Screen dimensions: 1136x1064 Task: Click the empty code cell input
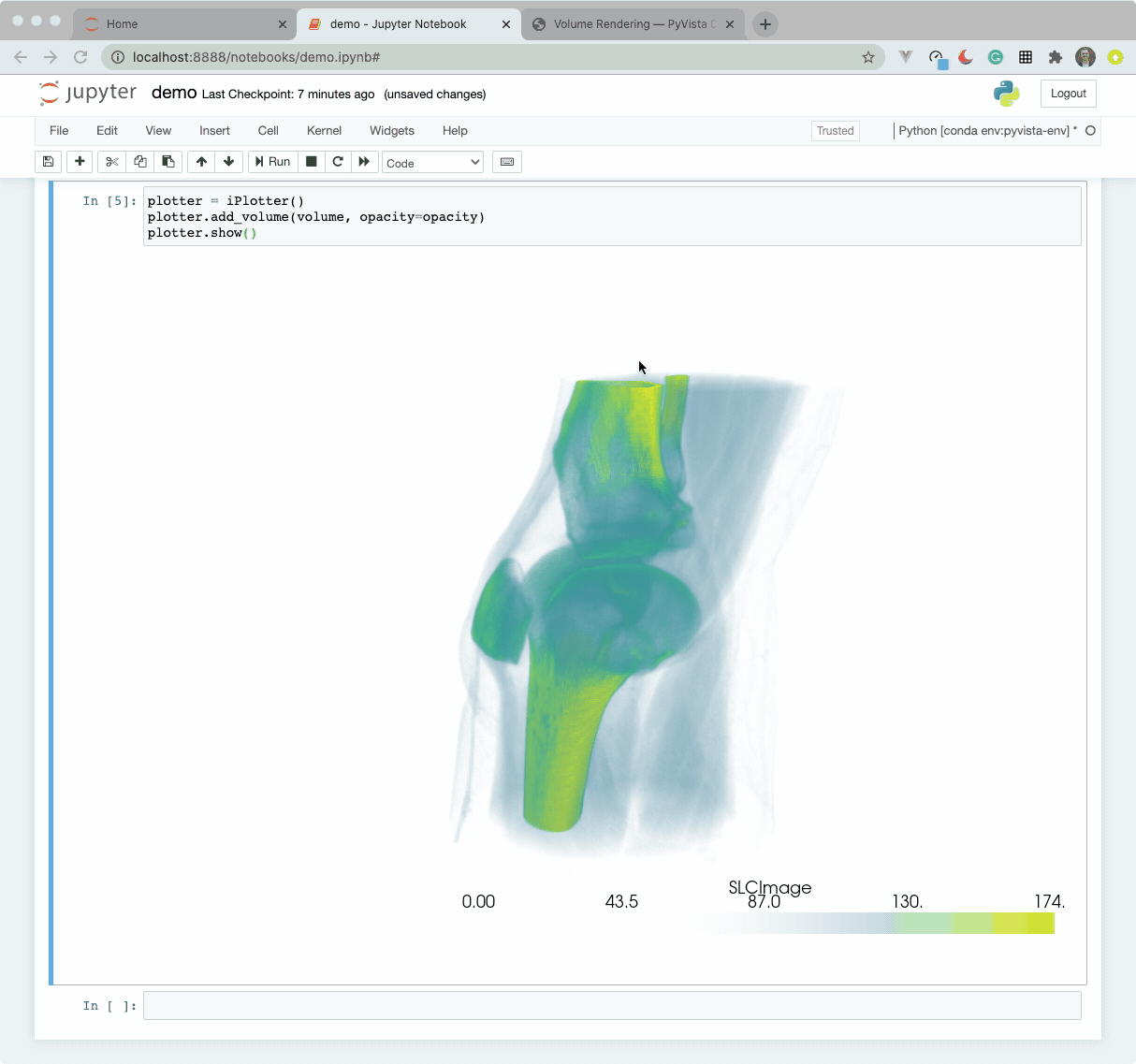(x=612, y=1005)
